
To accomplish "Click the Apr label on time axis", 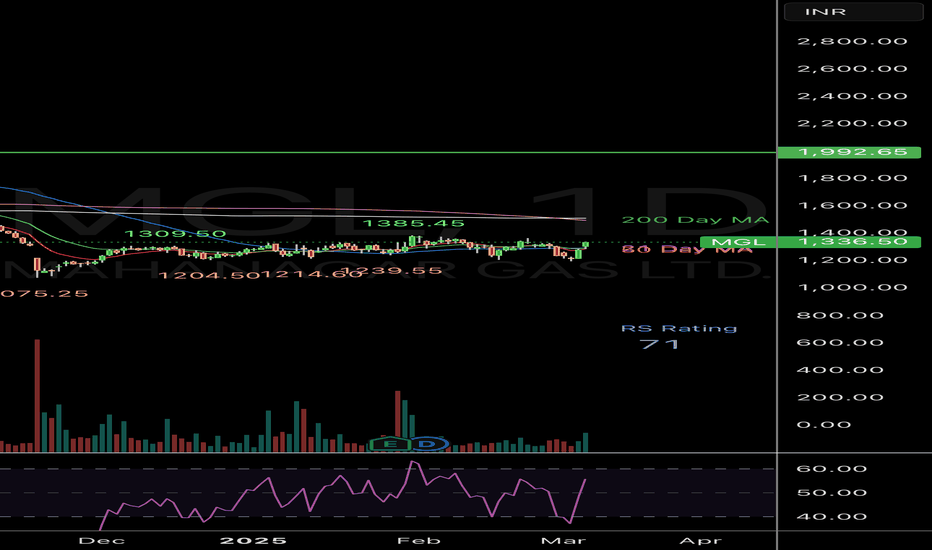I will coord(701,540).
